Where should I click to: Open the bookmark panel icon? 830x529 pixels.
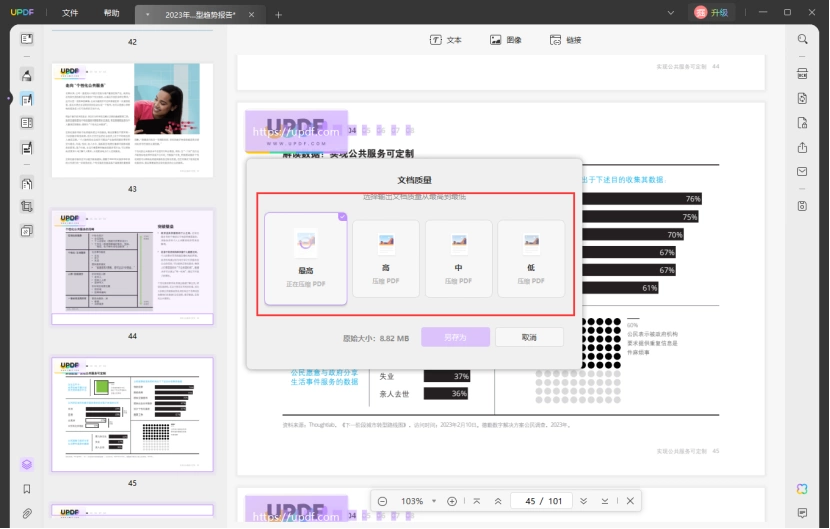pyautogui.click(x=26, y=489)
